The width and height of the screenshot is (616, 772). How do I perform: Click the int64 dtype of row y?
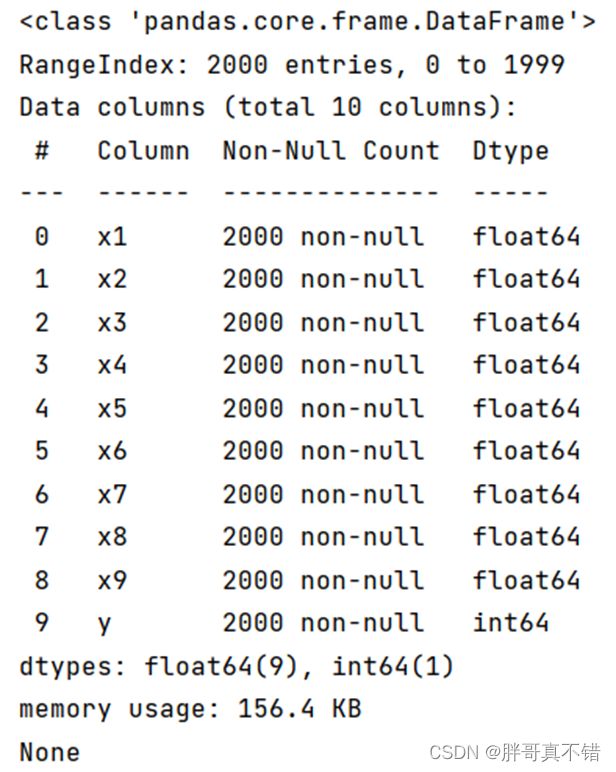click(x=511, y=623)
